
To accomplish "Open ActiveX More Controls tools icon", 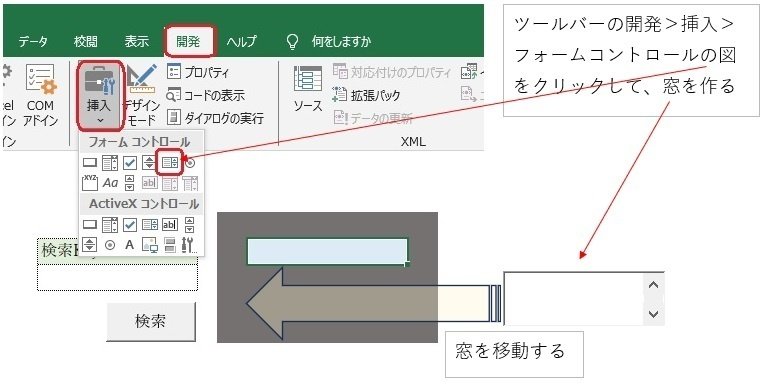I will (189, 245).
